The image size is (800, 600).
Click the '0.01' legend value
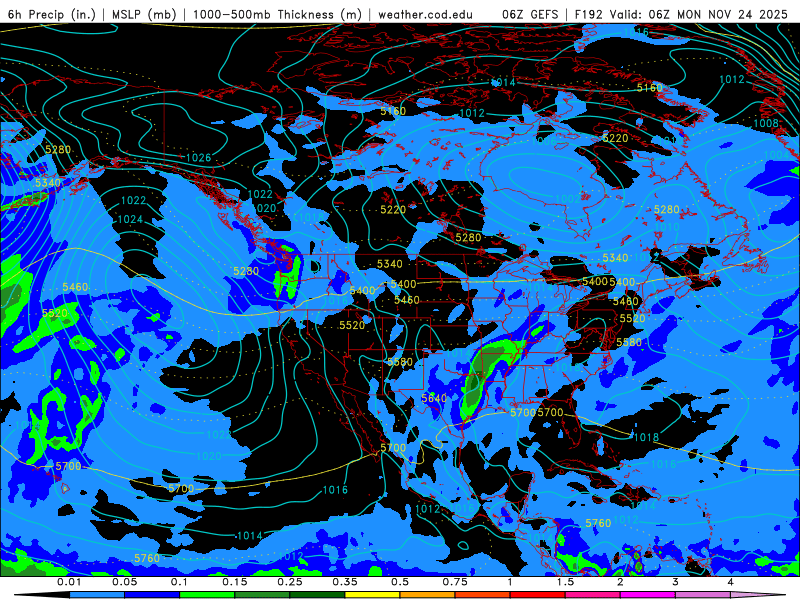click(69, 582)
